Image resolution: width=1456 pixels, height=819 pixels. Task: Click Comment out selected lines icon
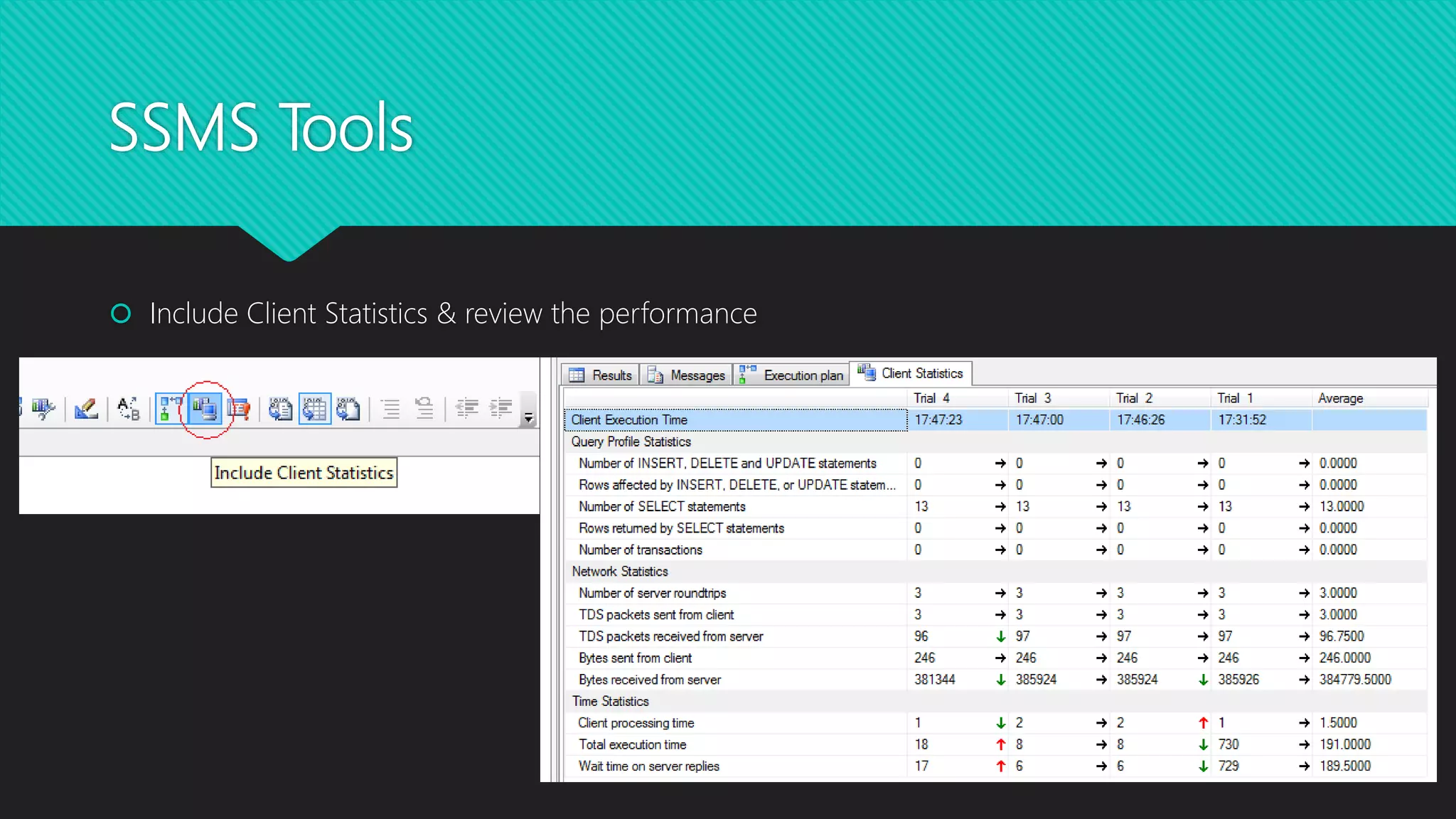390,409
